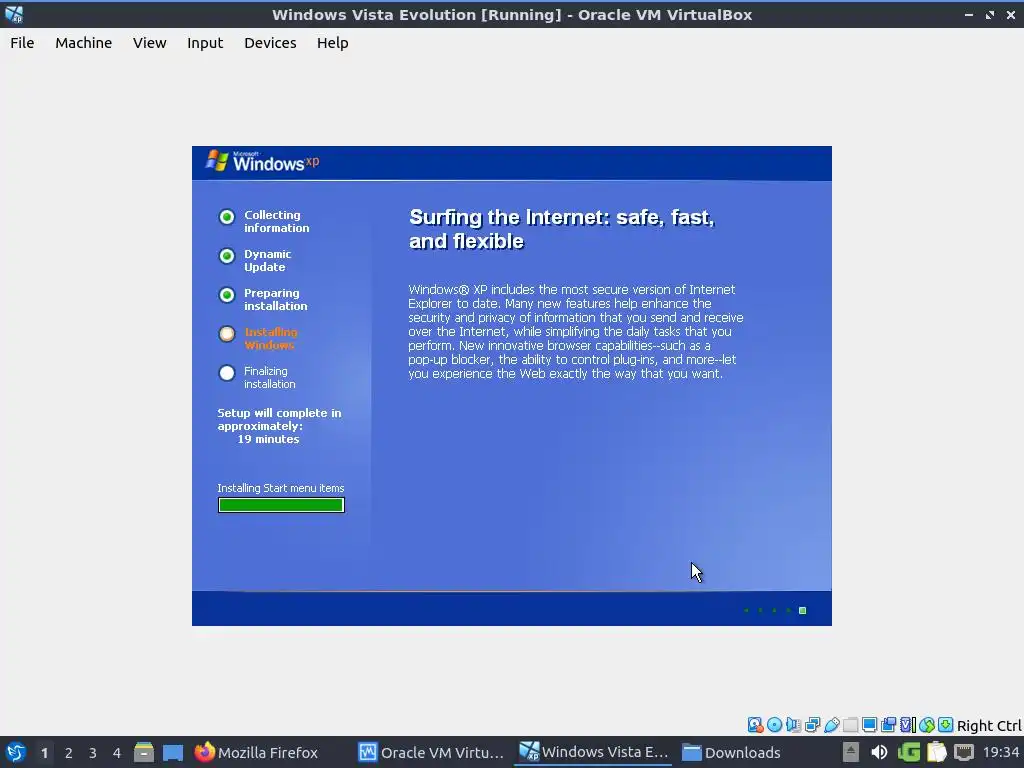The width and height of the screenshot is (1024, 768).
Task: Open the Machine menu
Action: click(x=84, y=43)
